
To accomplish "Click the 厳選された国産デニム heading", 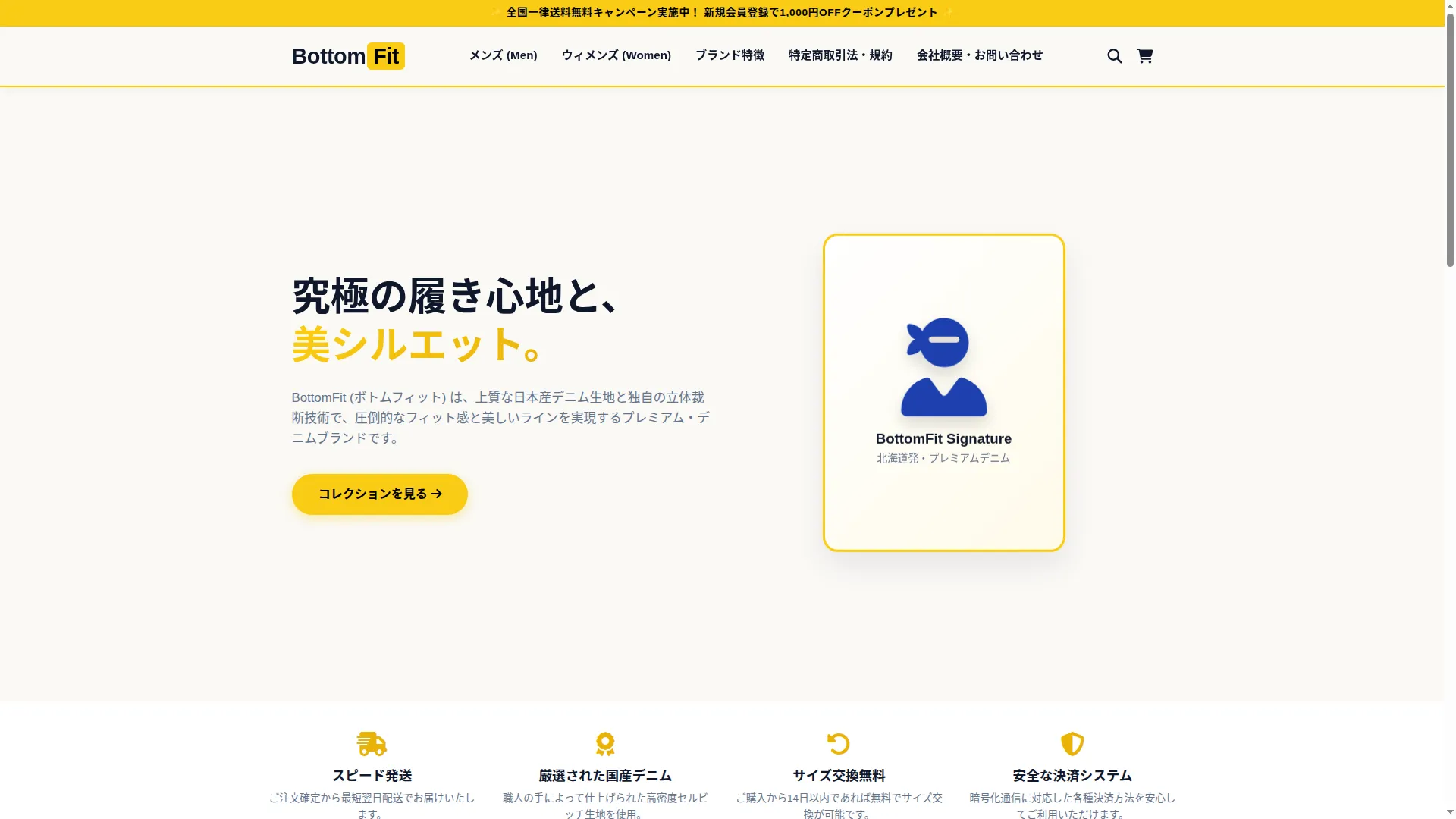I will pyautogui.click(x=605, y=776).
